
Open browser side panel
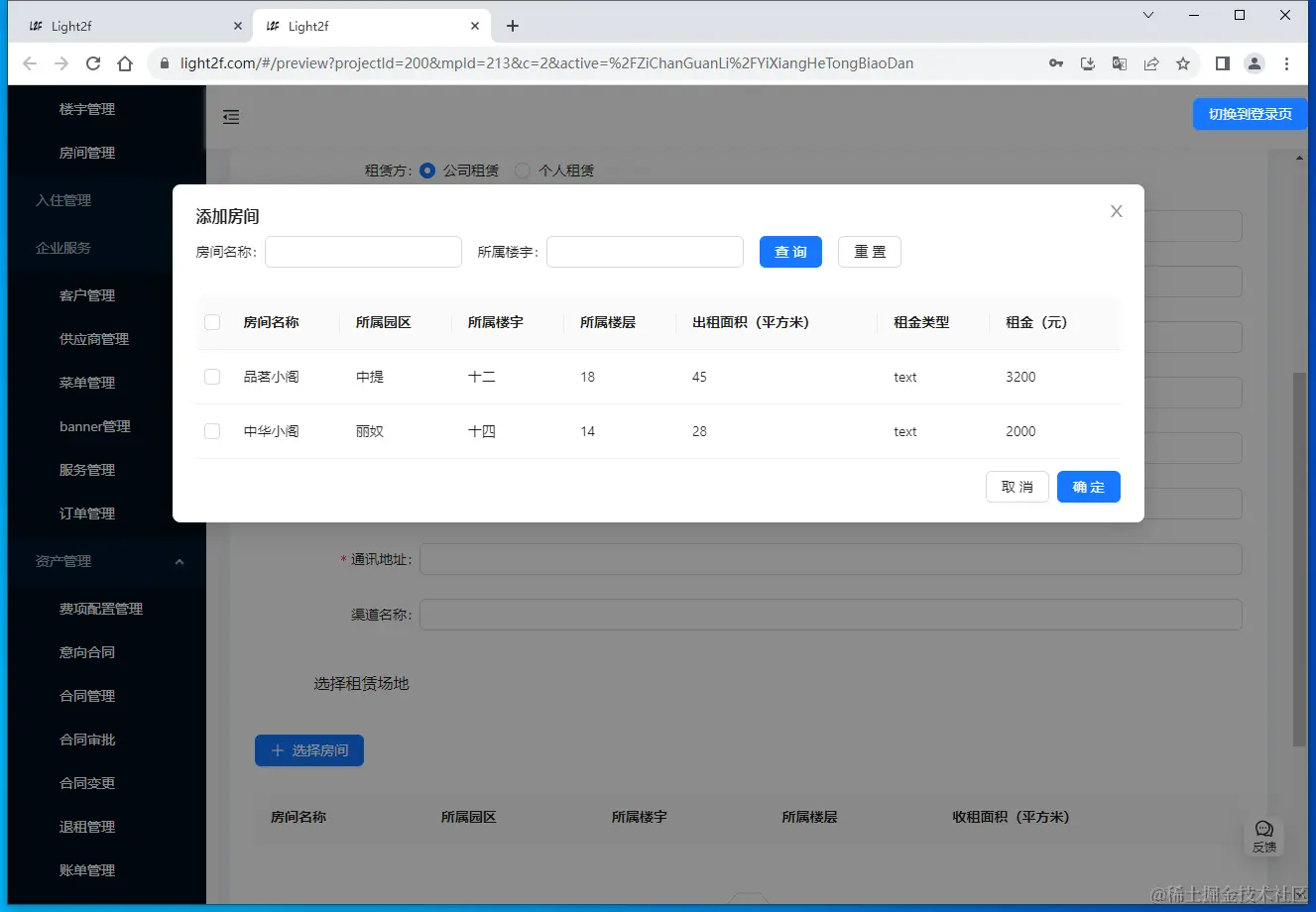(1223, 63)
